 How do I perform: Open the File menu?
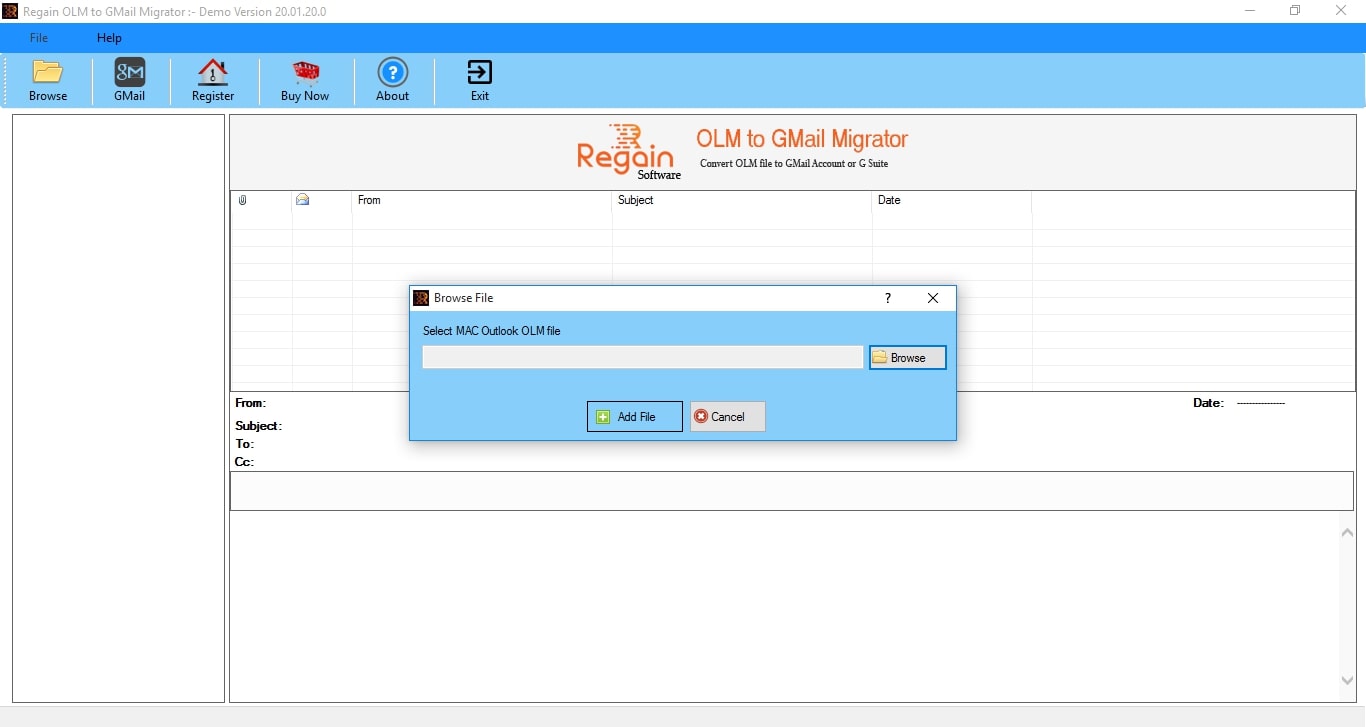[x=38, y=38]
